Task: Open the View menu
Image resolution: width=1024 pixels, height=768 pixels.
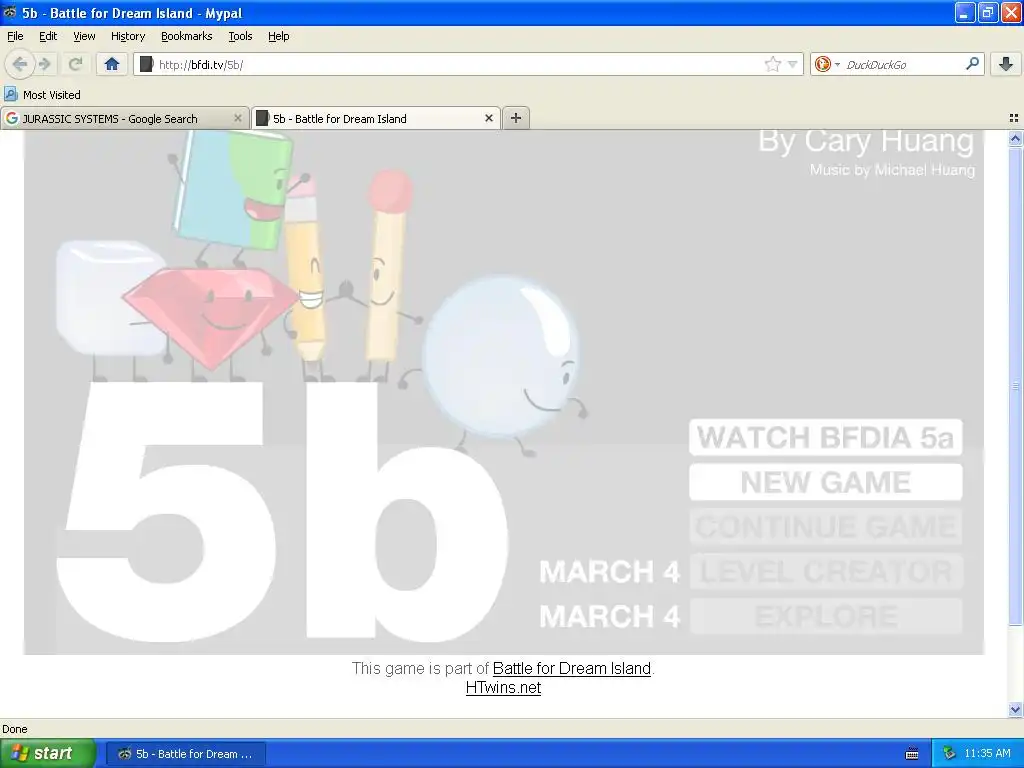Action: (x=84, y=36)
